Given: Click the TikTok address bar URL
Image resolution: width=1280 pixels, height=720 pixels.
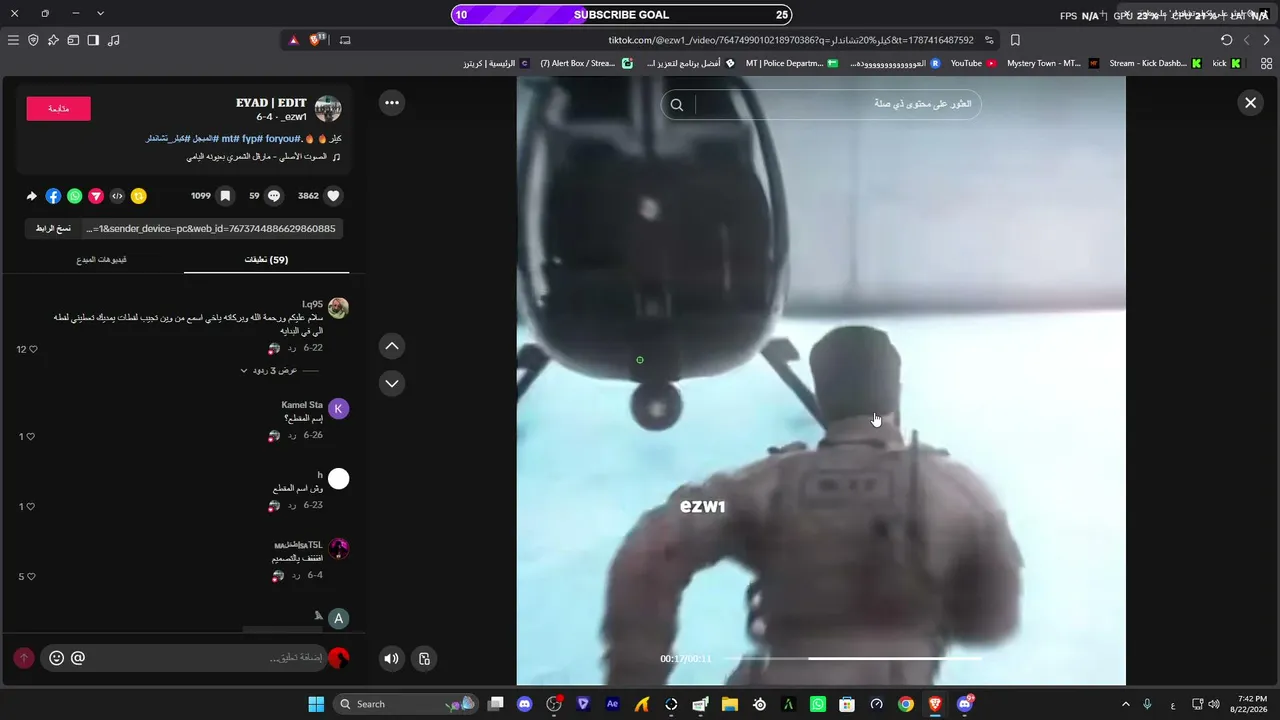Looking at the screenshot, I should (791, 40).
